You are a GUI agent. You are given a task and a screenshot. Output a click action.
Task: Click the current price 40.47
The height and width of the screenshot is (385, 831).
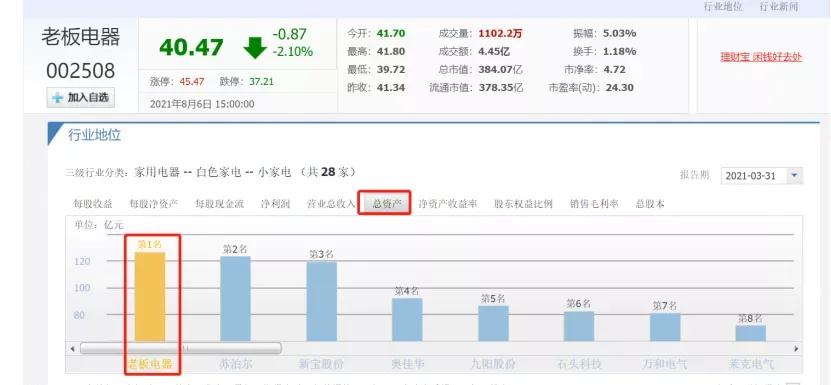tap(191, 47)
